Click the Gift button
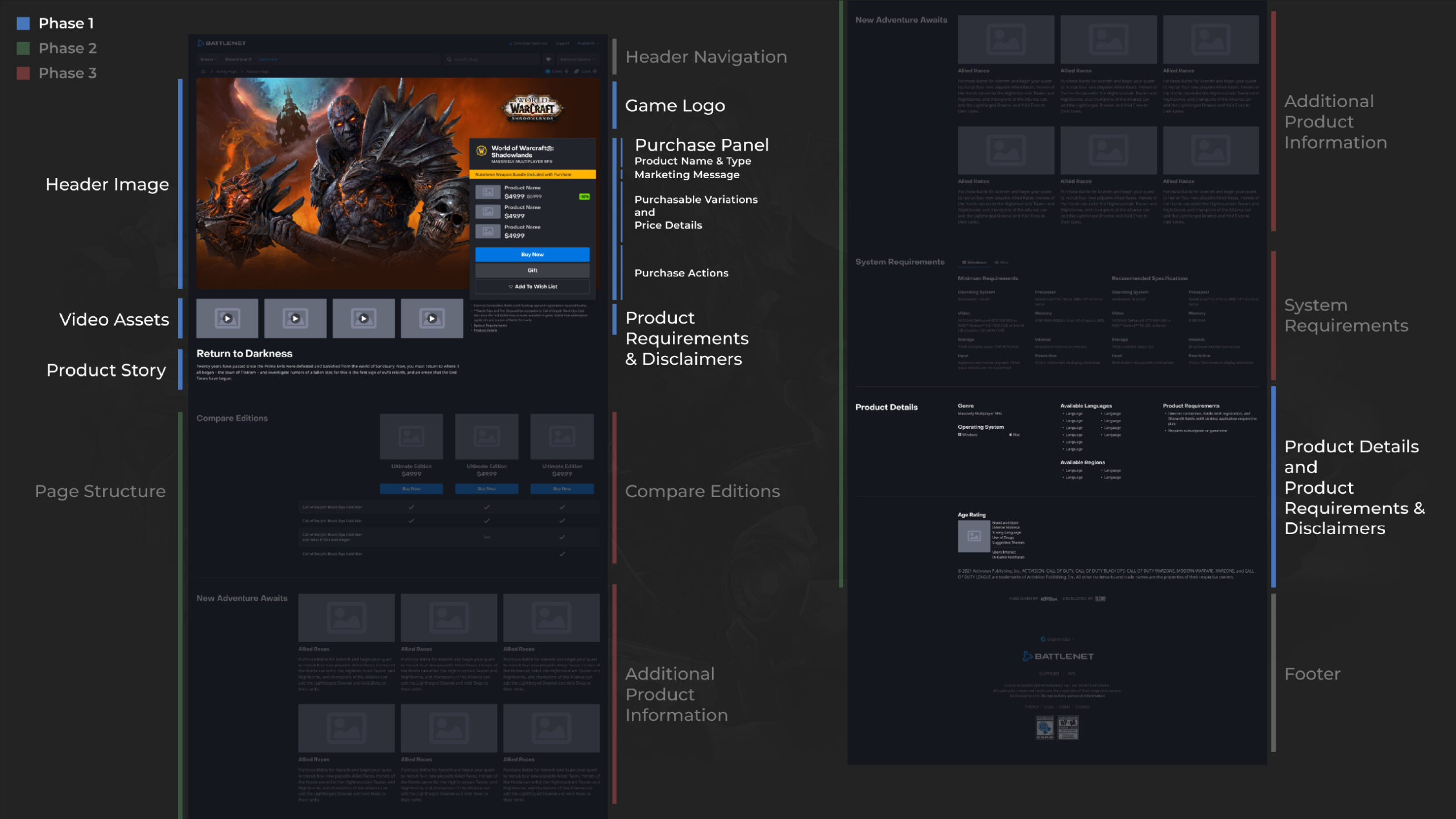1456x819 pixels. 532,270
